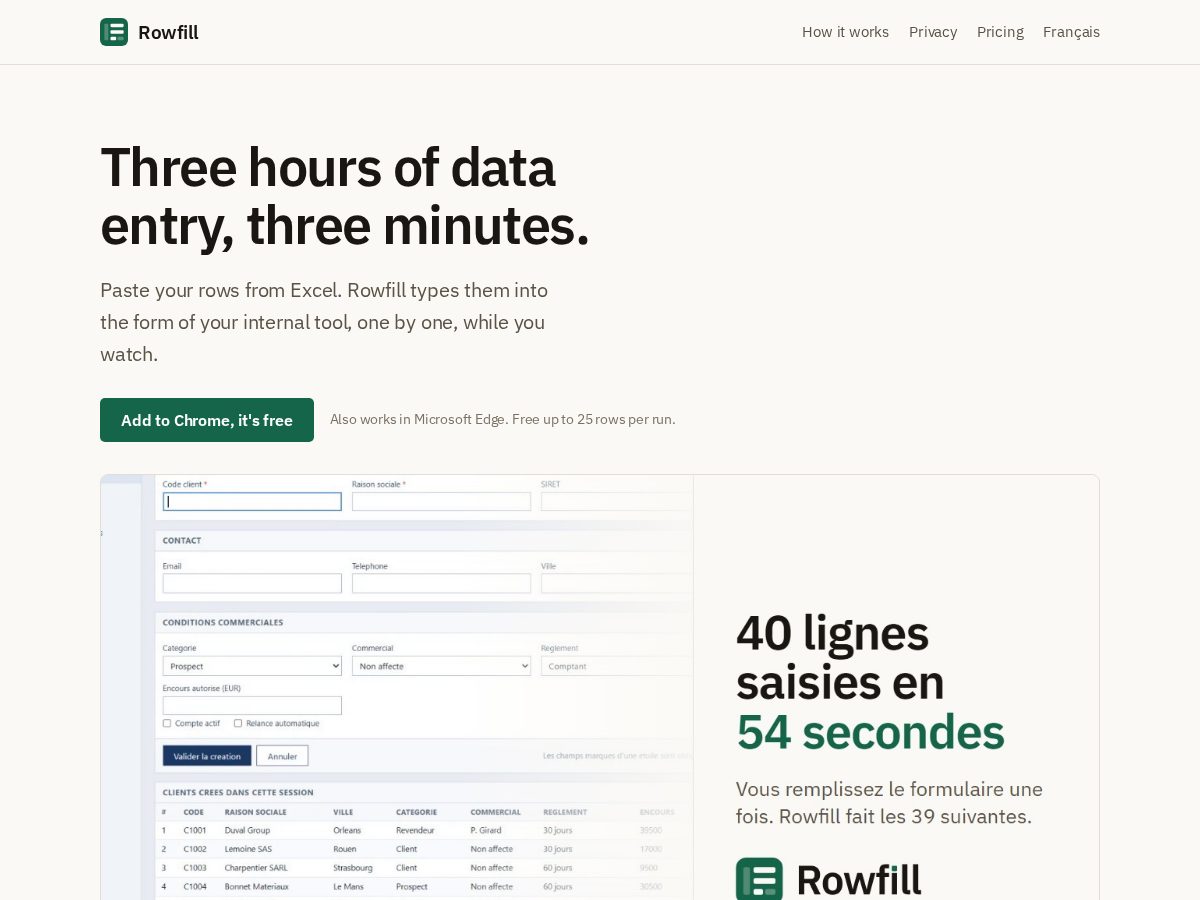Tick the Relance automatique checkbox
The image size is (1200, 900).
pyautogui.click(x=238, y=723)
